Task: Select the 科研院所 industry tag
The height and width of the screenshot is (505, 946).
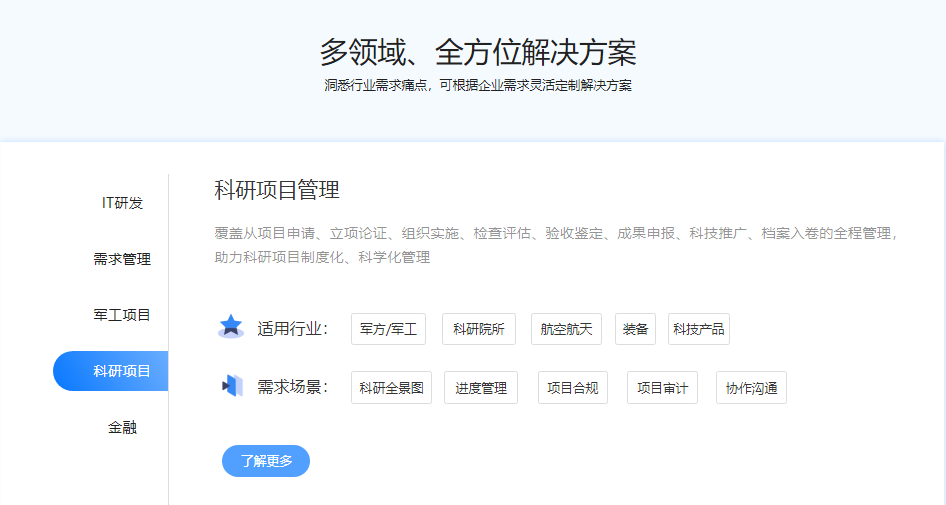Action: [x=479, y=329]
